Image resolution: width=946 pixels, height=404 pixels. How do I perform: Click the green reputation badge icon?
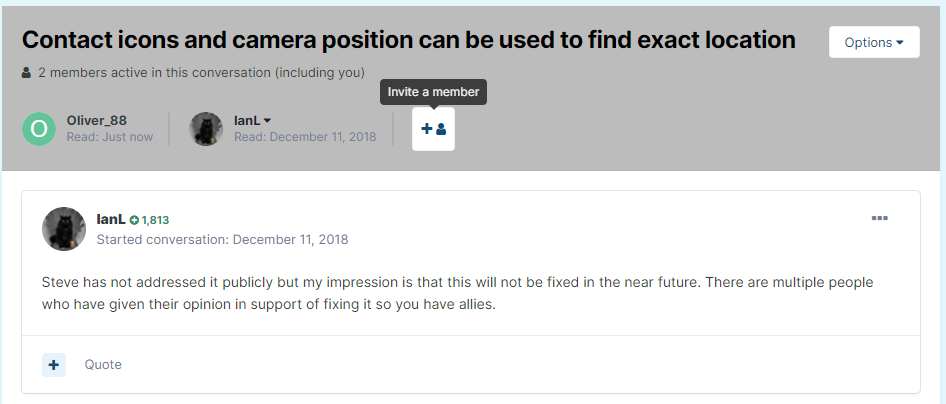click(134, 220)
